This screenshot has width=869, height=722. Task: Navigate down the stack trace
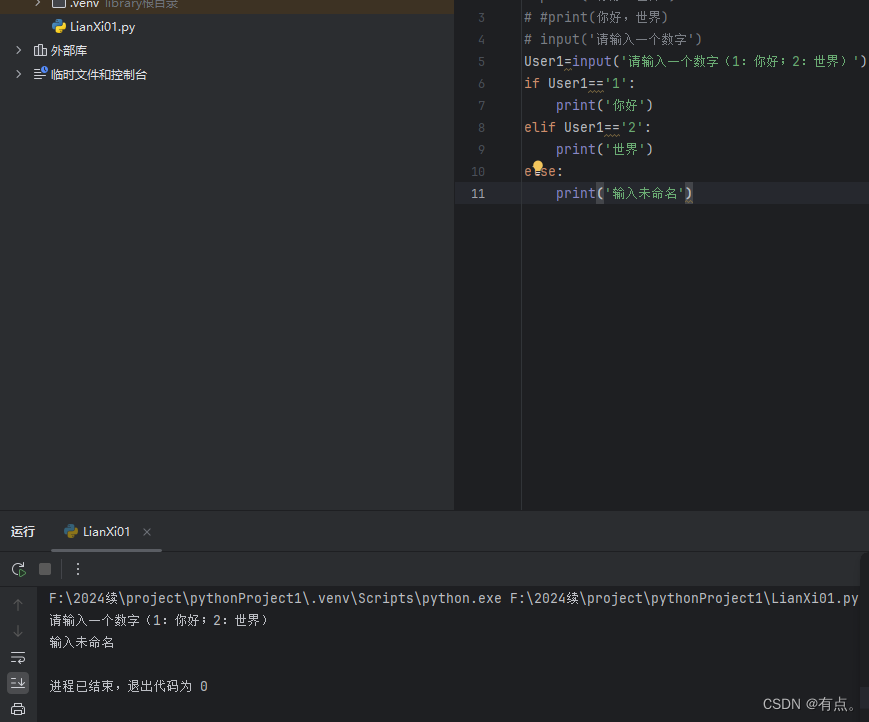17,631
